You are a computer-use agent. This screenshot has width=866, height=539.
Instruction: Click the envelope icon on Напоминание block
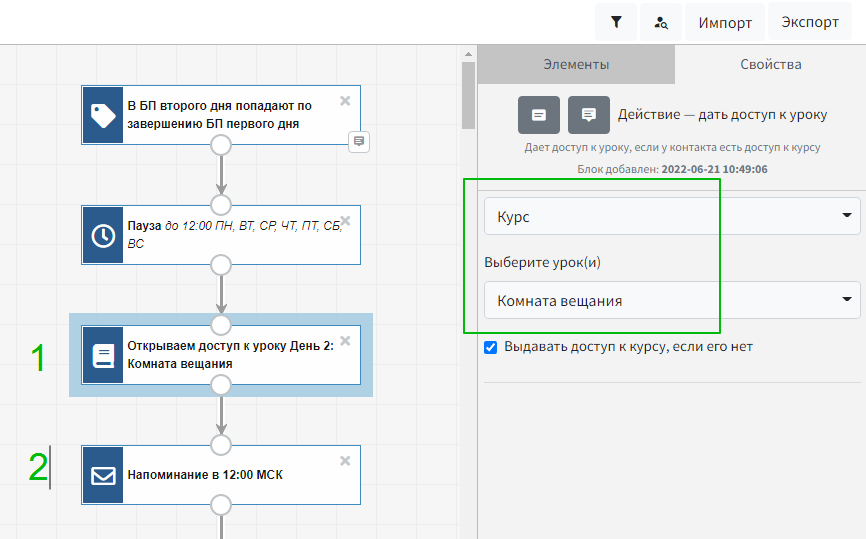pyautogui.click(x=103, y=475)
